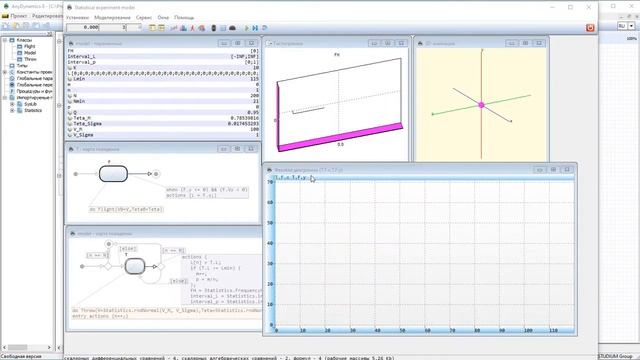Select the Процедуры и функции tree item
The image size is (640, 360).
click(x=34, y=91)
